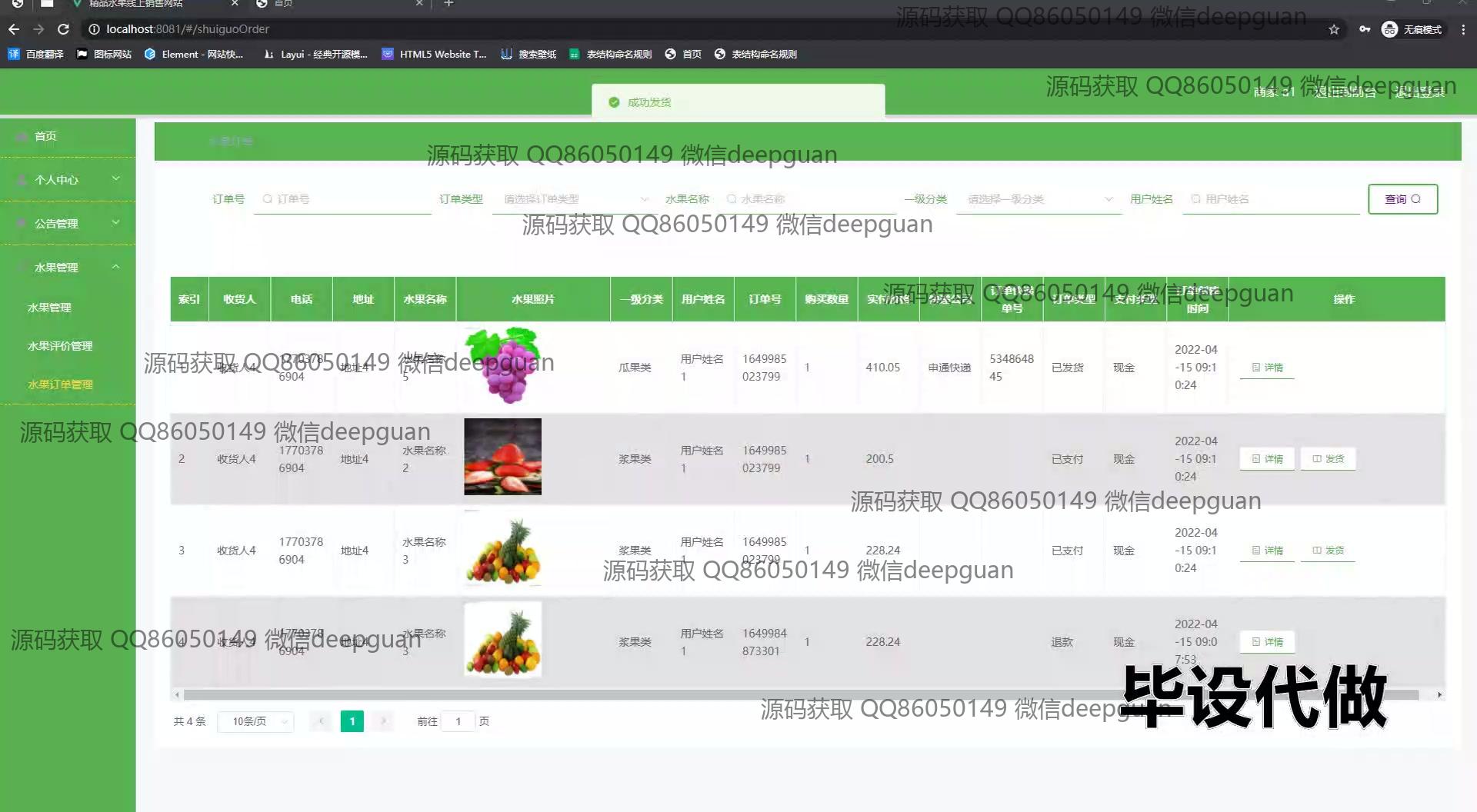The height and width of the screenshot is (812, 1477).
Task: View 详情 for the 申通快递 shipped order
Action: pos(1267,368)
